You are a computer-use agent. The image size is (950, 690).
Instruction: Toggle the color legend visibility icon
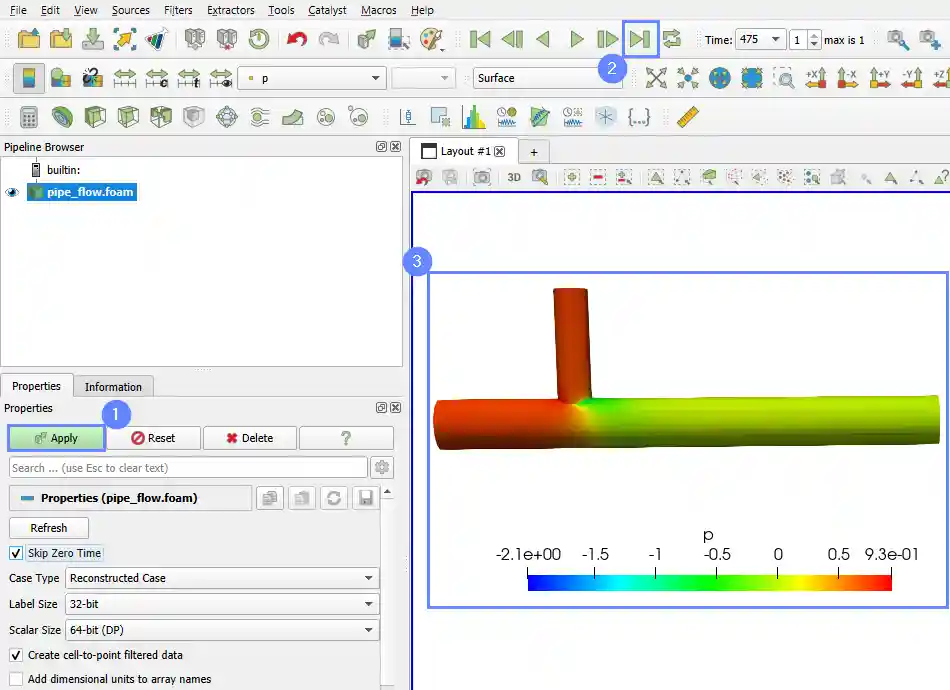point(28,78)
